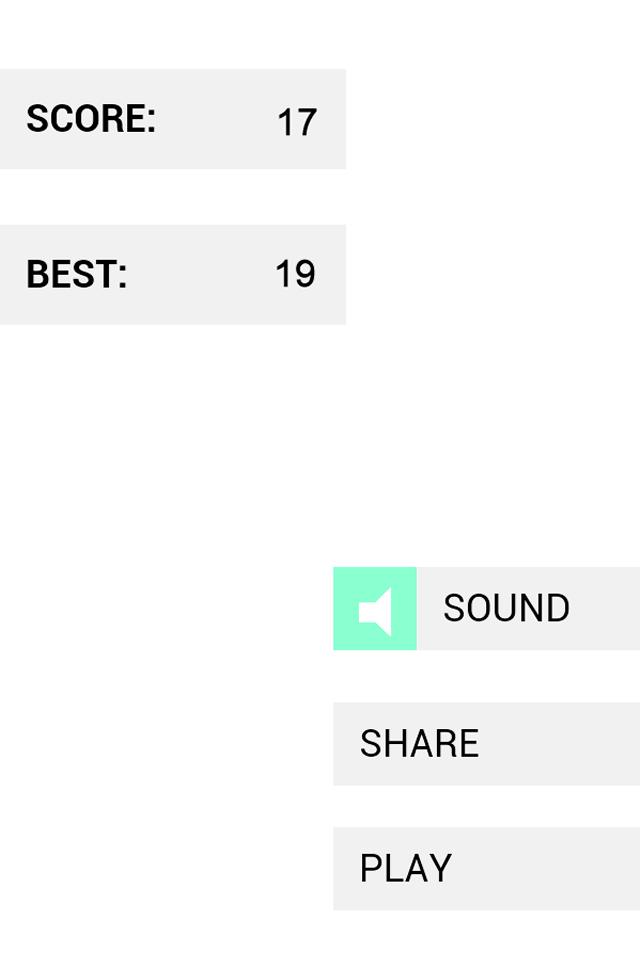Mute sound using the mint green speaker square
The image size is (640, 960).
pyautogui.click(x=375, y=609)
